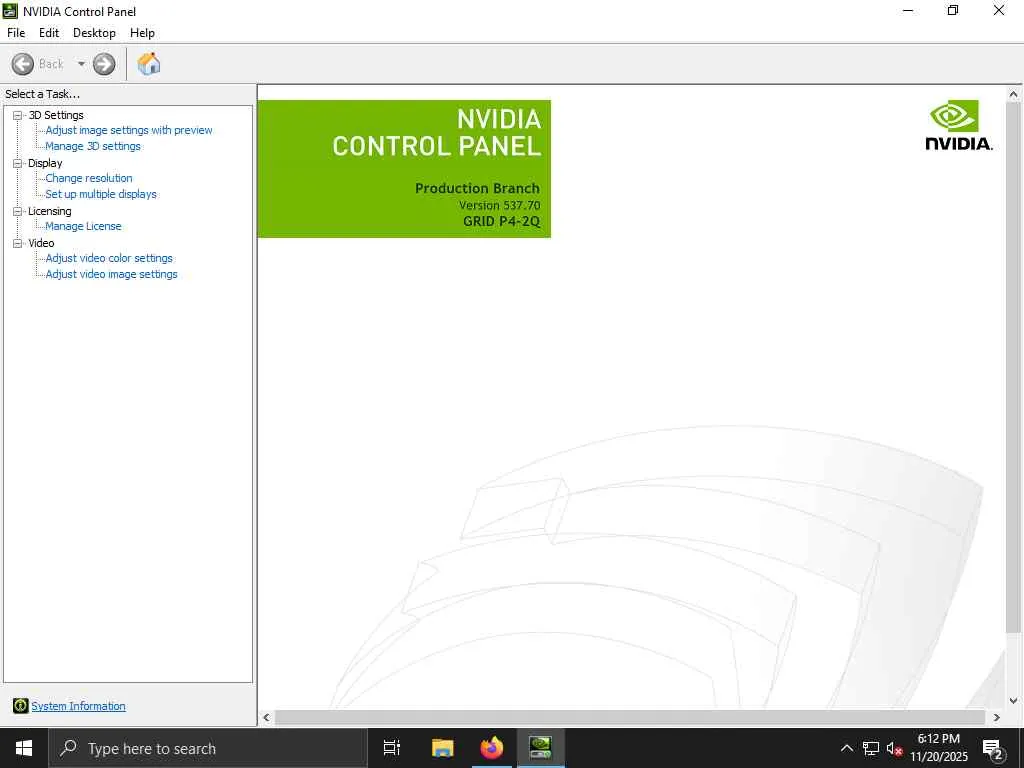Click the NVIDIA logo in the panel
Image resolution: width=1024 pixels, height=768 pixels.
point(959,125)
